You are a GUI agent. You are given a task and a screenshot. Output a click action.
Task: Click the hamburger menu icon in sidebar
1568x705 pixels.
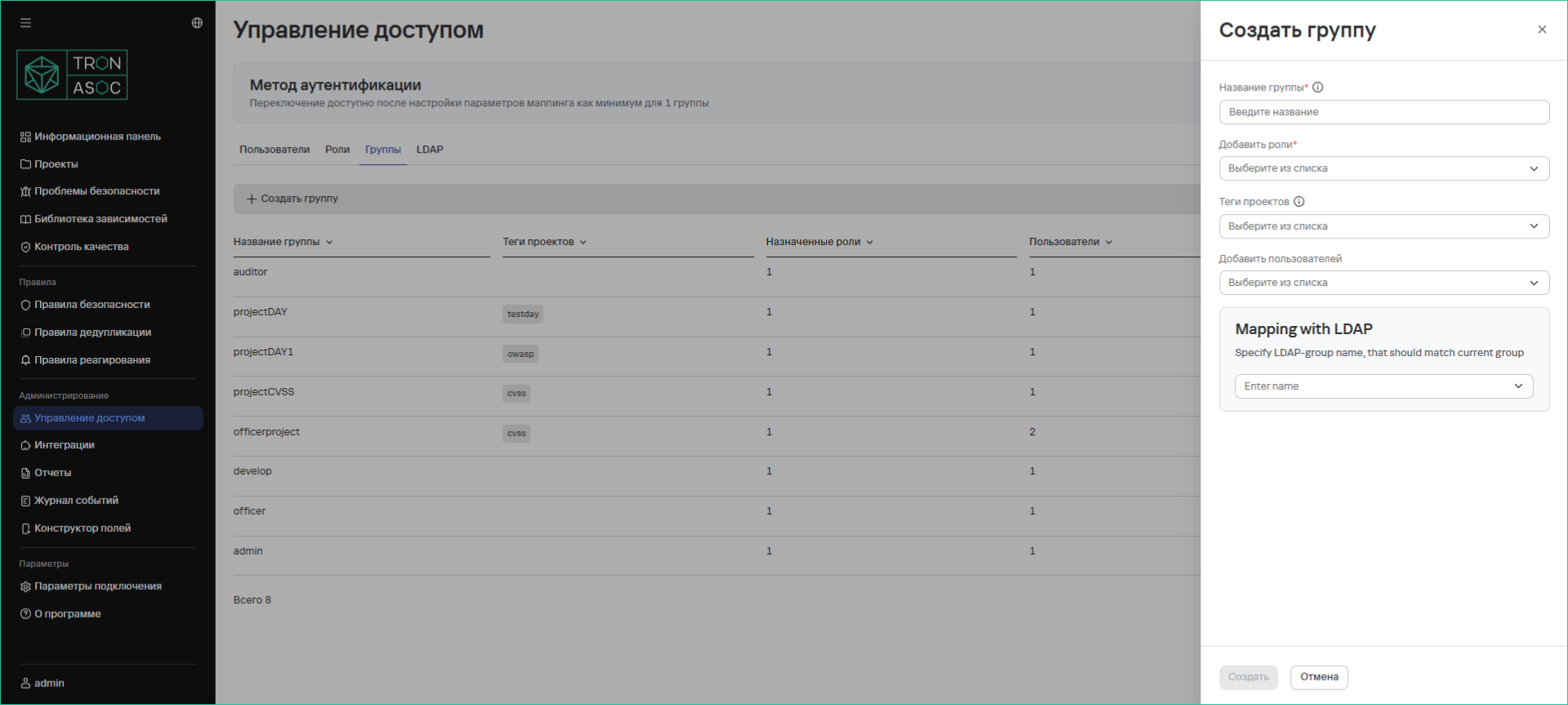coord(26,23)
